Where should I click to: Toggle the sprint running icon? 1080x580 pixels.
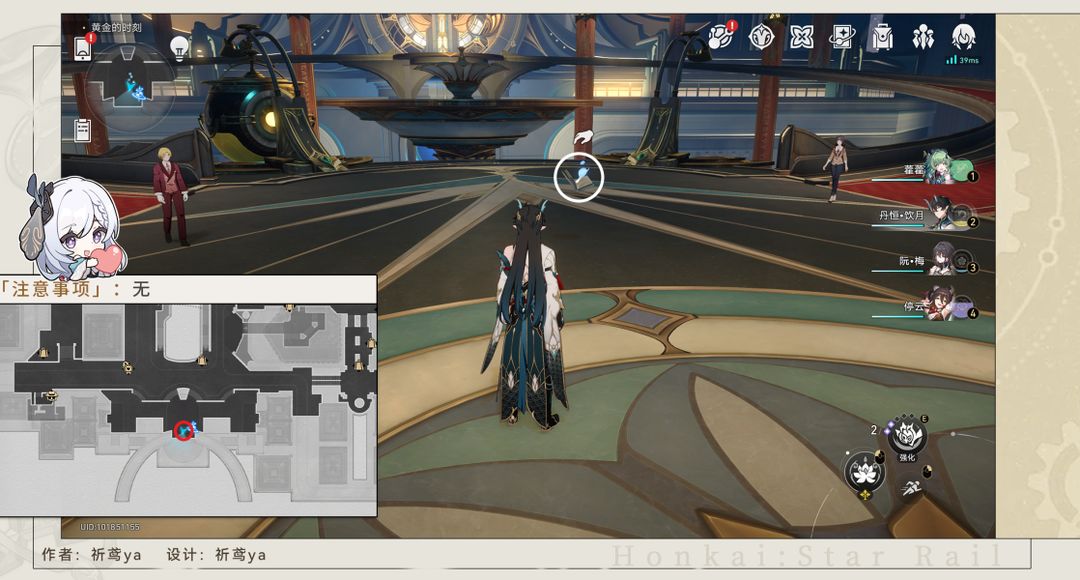coord(912,488)
